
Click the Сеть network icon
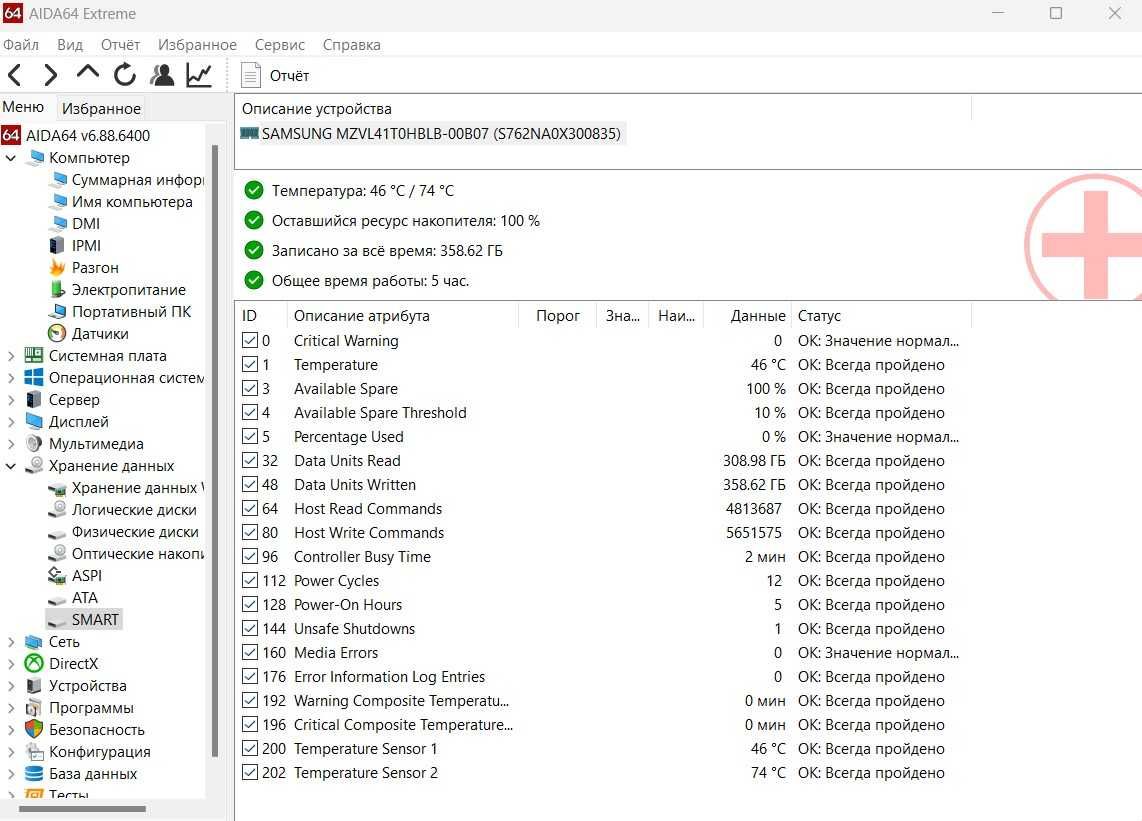(x=34, y=642)
